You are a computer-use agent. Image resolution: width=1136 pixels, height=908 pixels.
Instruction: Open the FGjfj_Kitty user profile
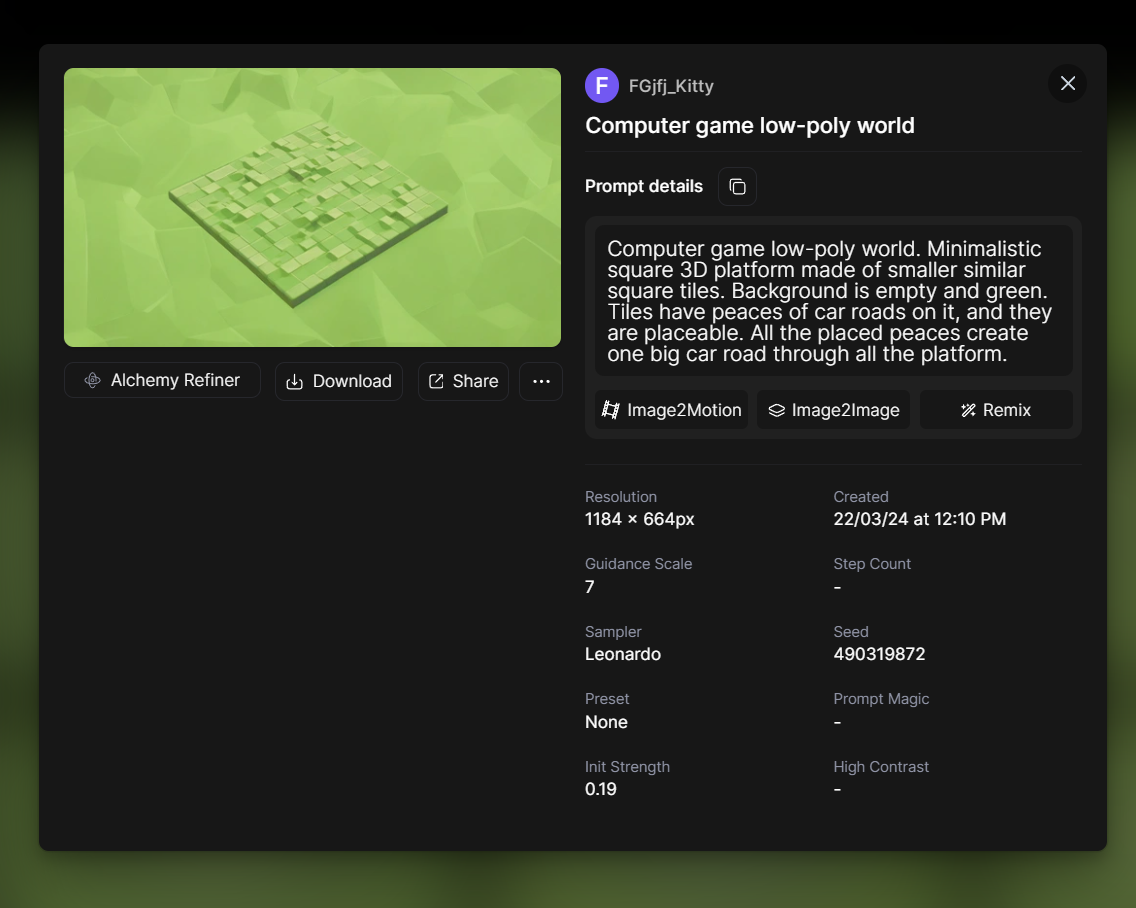click(671, 86)
